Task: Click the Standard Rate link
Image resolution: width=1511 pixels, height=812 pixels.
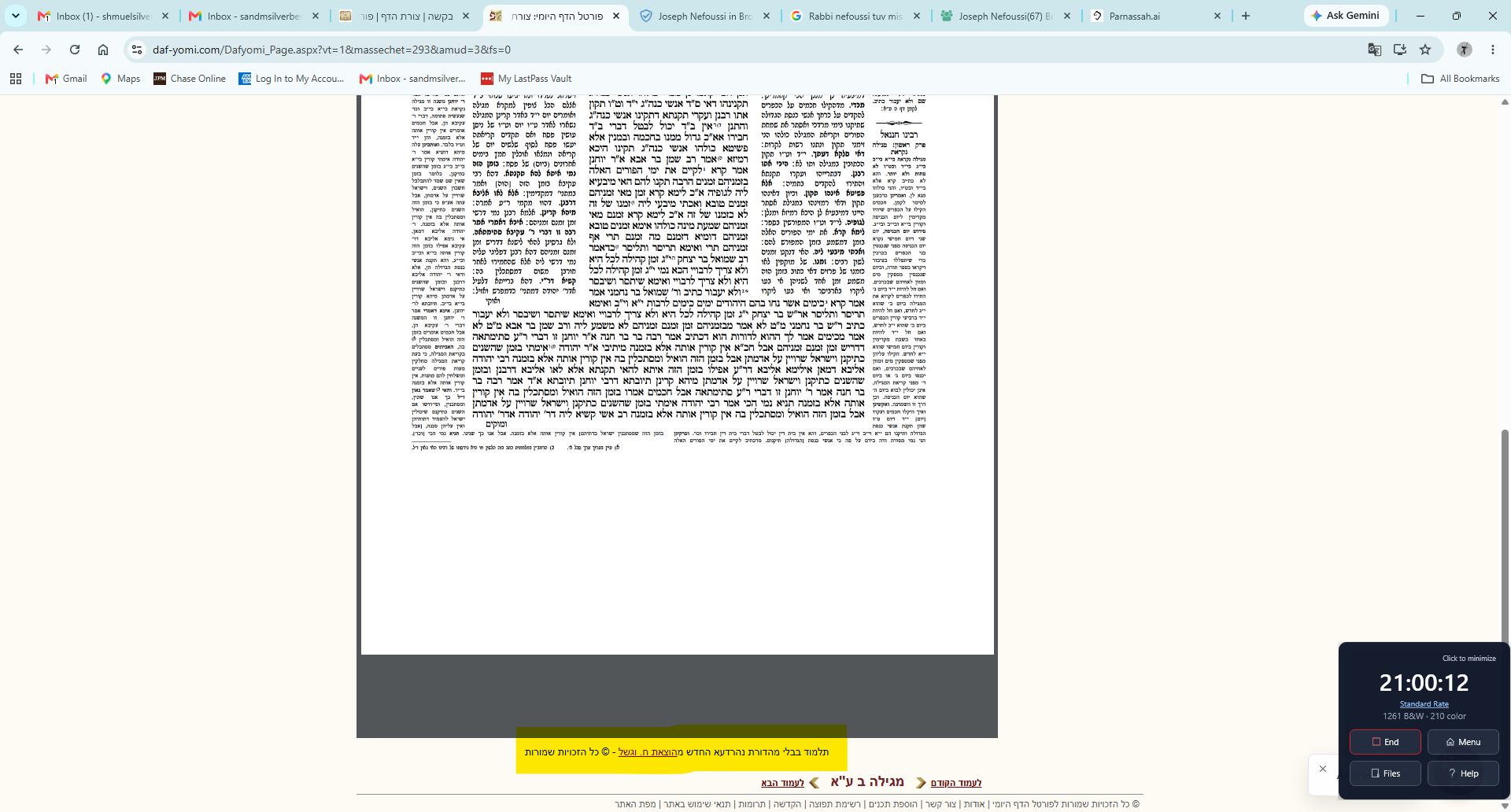Action: 1424,704
